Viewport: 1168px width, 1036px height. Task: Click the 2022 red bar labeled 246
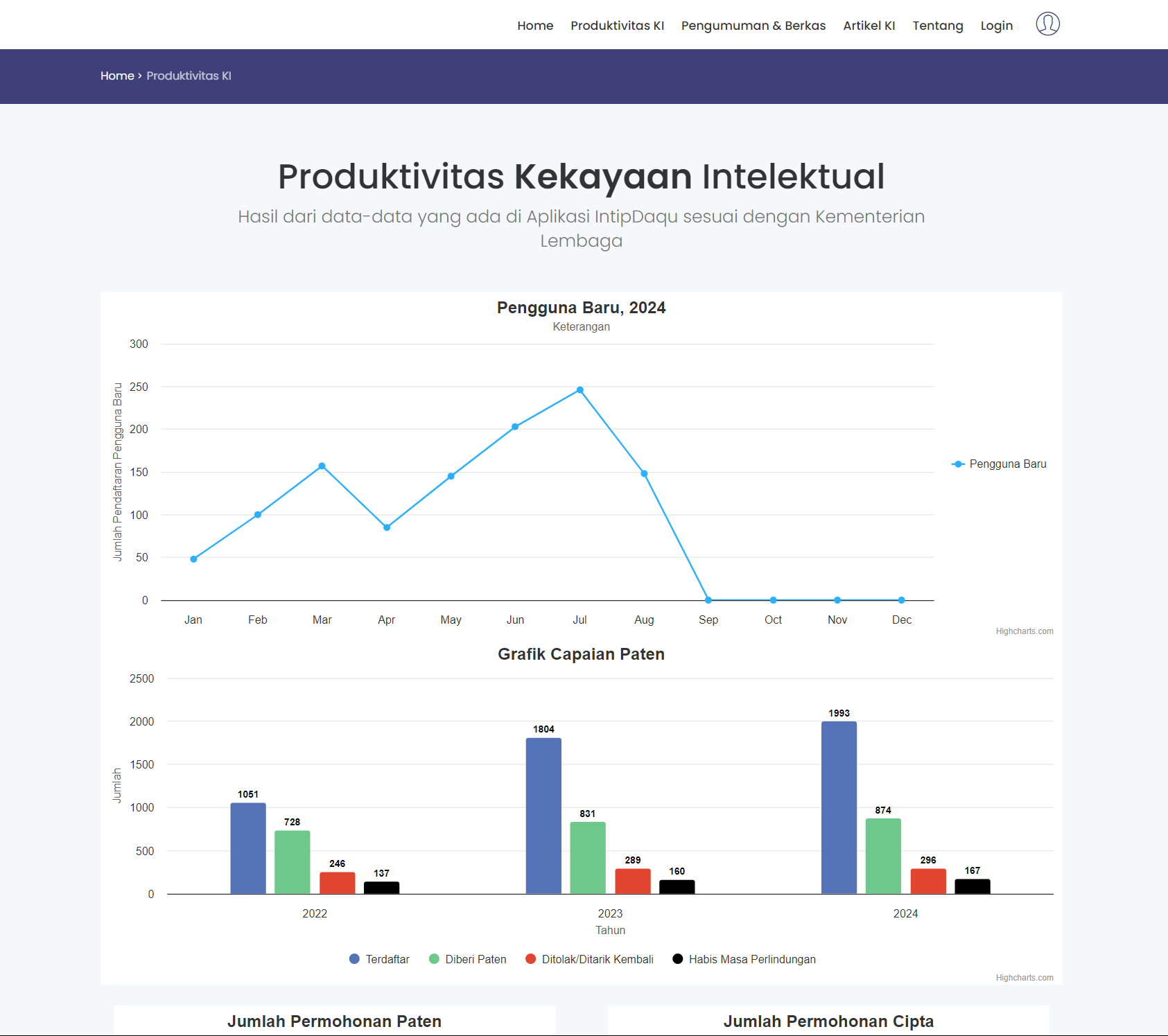(x=338, y=883)
